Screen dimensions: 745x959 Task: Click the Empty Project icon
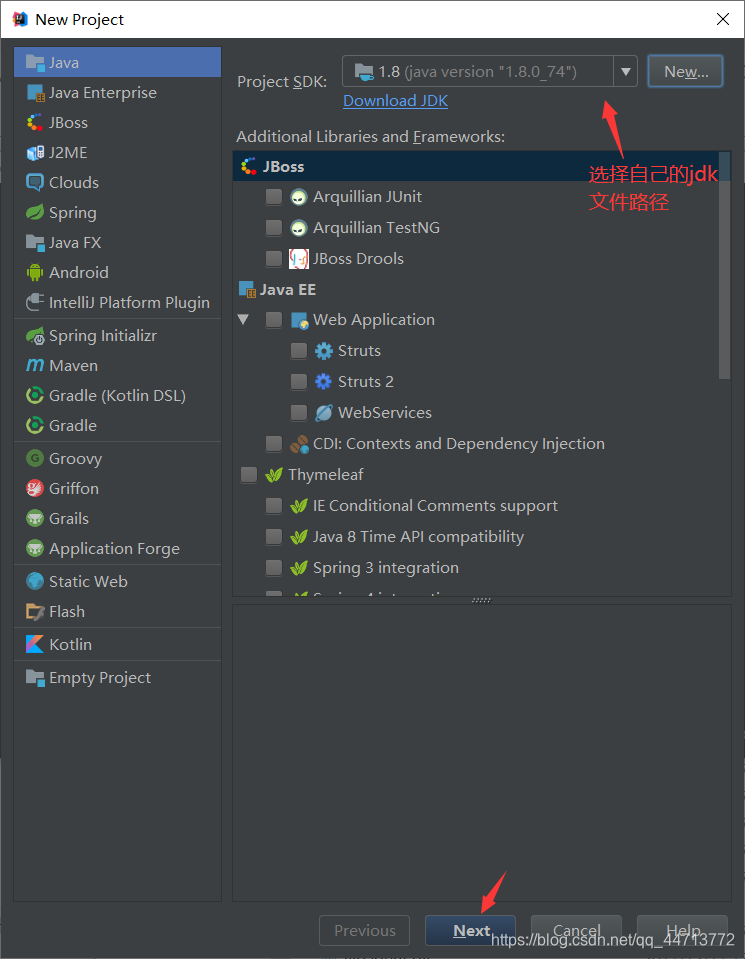[35, 677]
